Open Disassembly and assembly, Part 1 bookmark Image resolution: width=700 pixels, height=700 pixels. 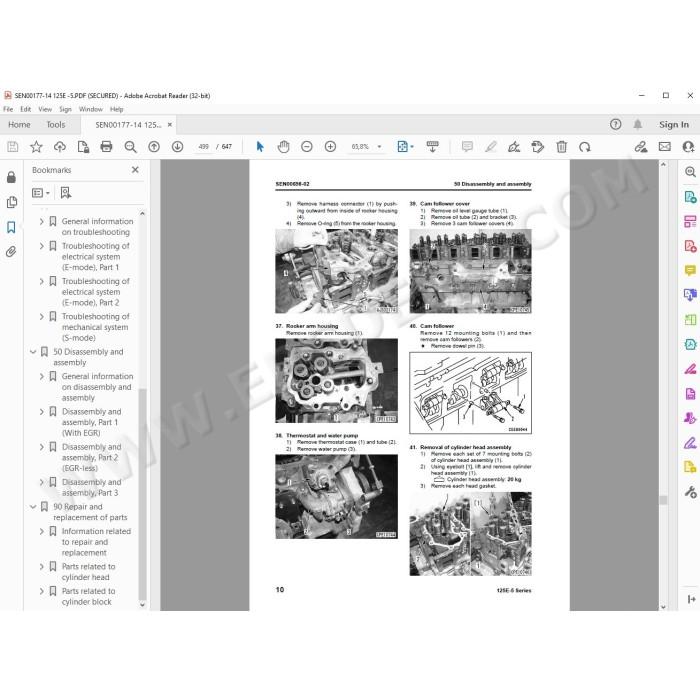(92, 422)
